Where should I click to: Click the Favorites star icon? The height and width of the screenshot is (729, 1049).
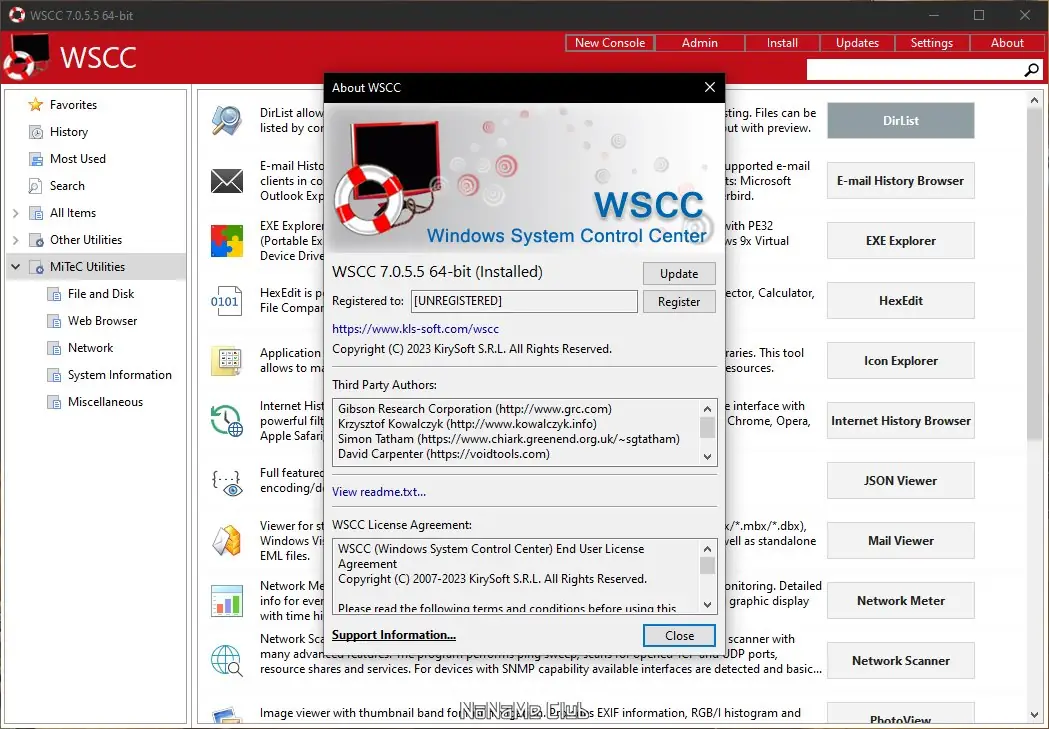[35, 105]
